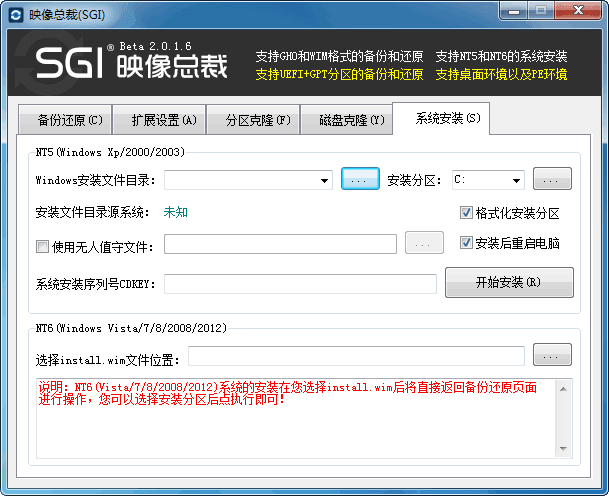Click the disabled ... button for unattended file
This screenshot has height=496, width=609.
point(424,243)
